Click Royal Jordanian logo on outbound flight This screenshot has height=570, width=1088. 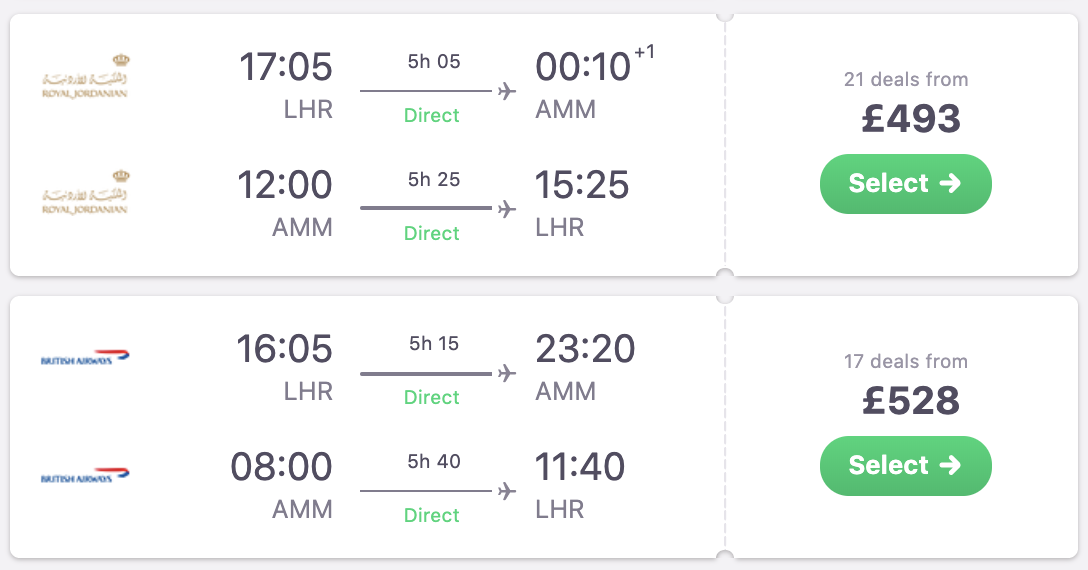85,78
